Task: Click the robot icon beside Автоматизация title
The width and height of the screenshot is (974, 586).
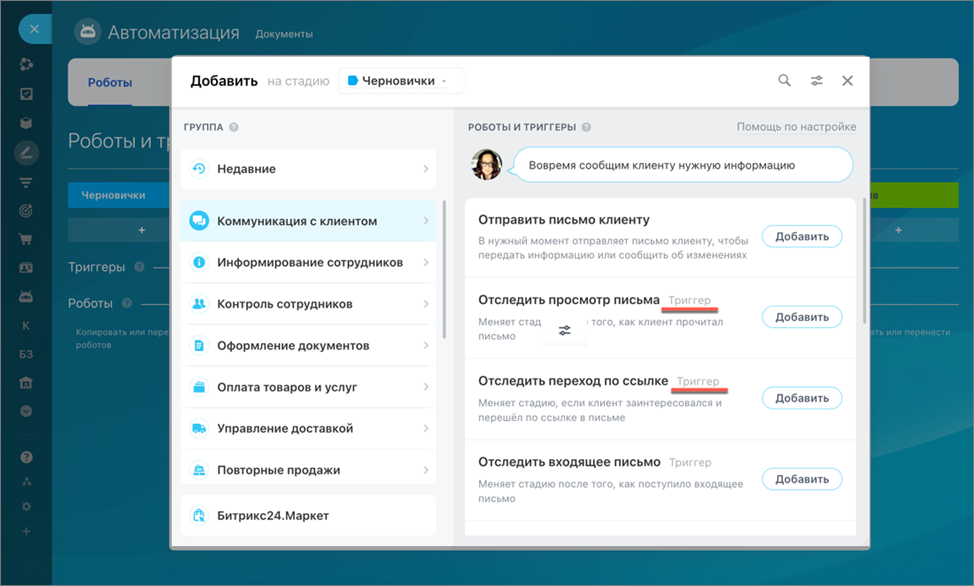Action: click(88, 31)
